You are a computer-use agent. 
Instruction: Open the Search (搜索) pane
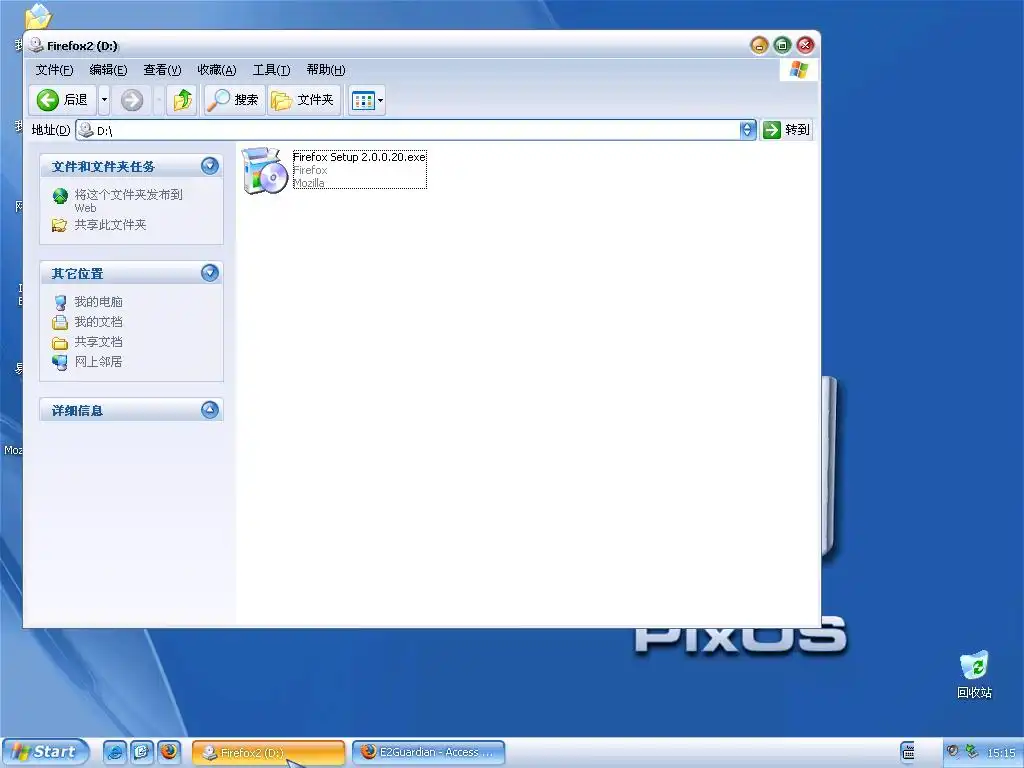[234, 100]
